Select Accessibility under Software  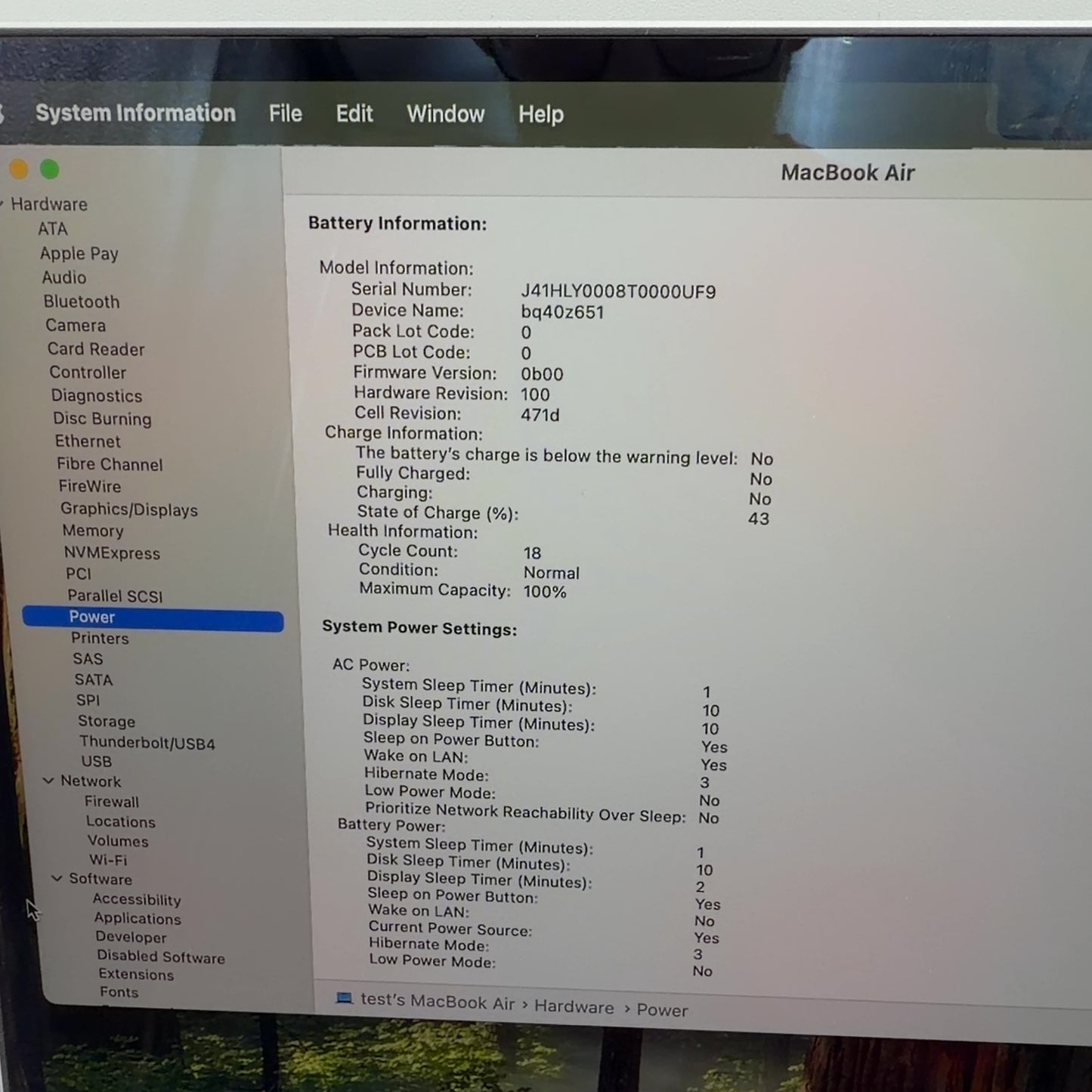[137, 899]
